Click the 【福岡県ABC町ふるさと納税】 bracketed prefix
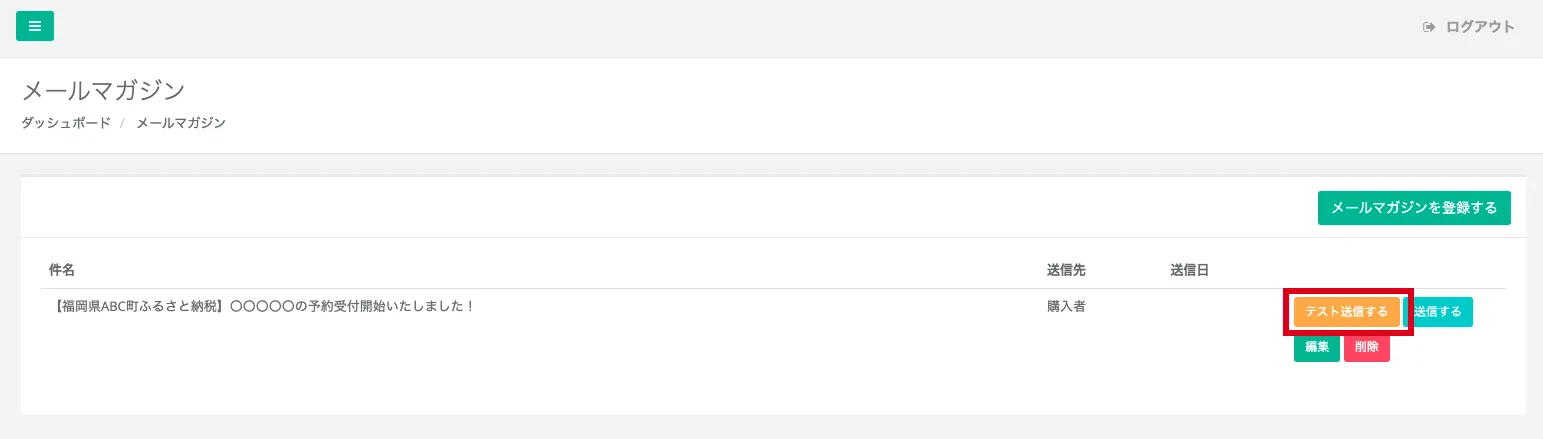Screen dimensions: 1543x439 (140, 306)
